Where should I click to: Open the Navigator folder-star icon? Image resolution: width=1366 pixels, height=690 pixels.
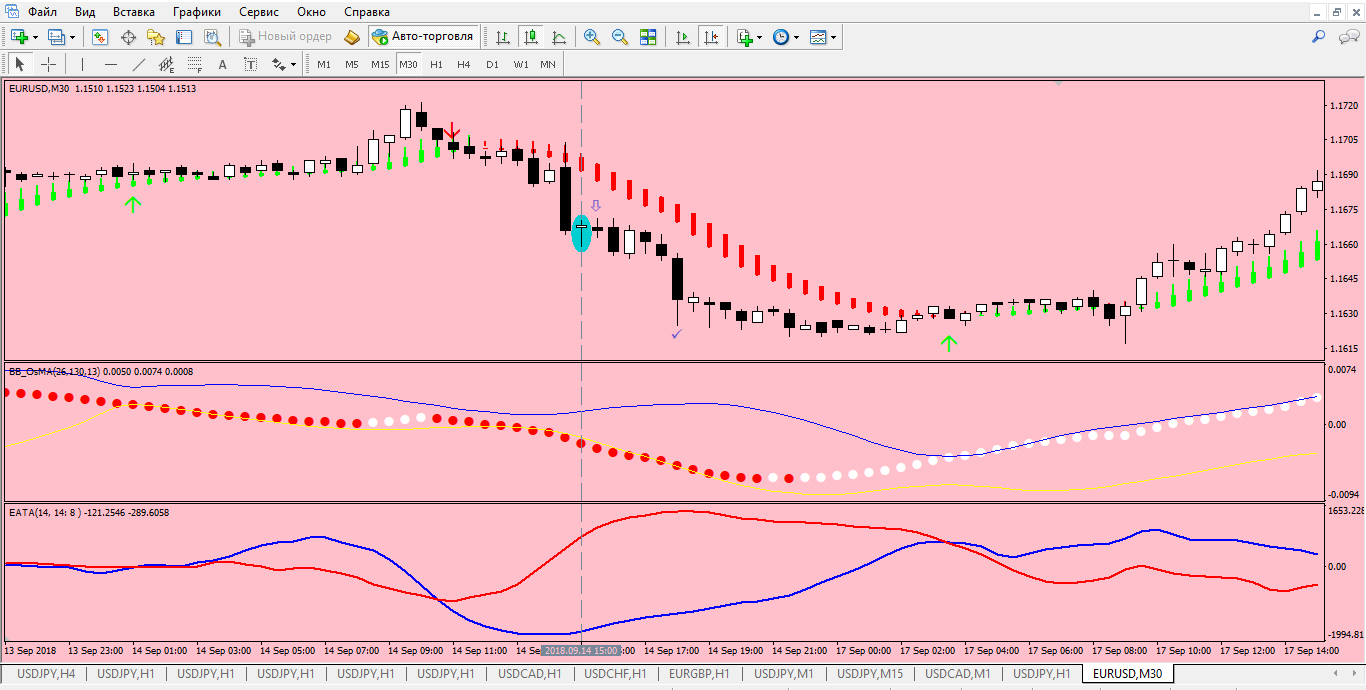pyautogui.click(x=156, y=37)
